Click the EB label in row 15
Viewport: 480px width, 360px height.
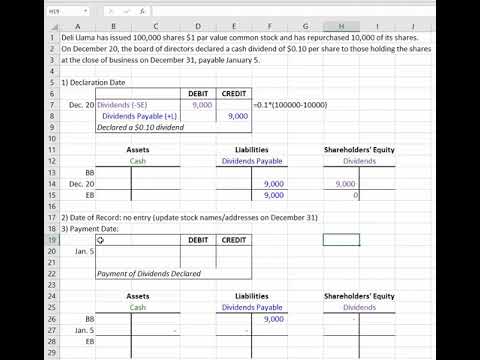tap(90, 195)
